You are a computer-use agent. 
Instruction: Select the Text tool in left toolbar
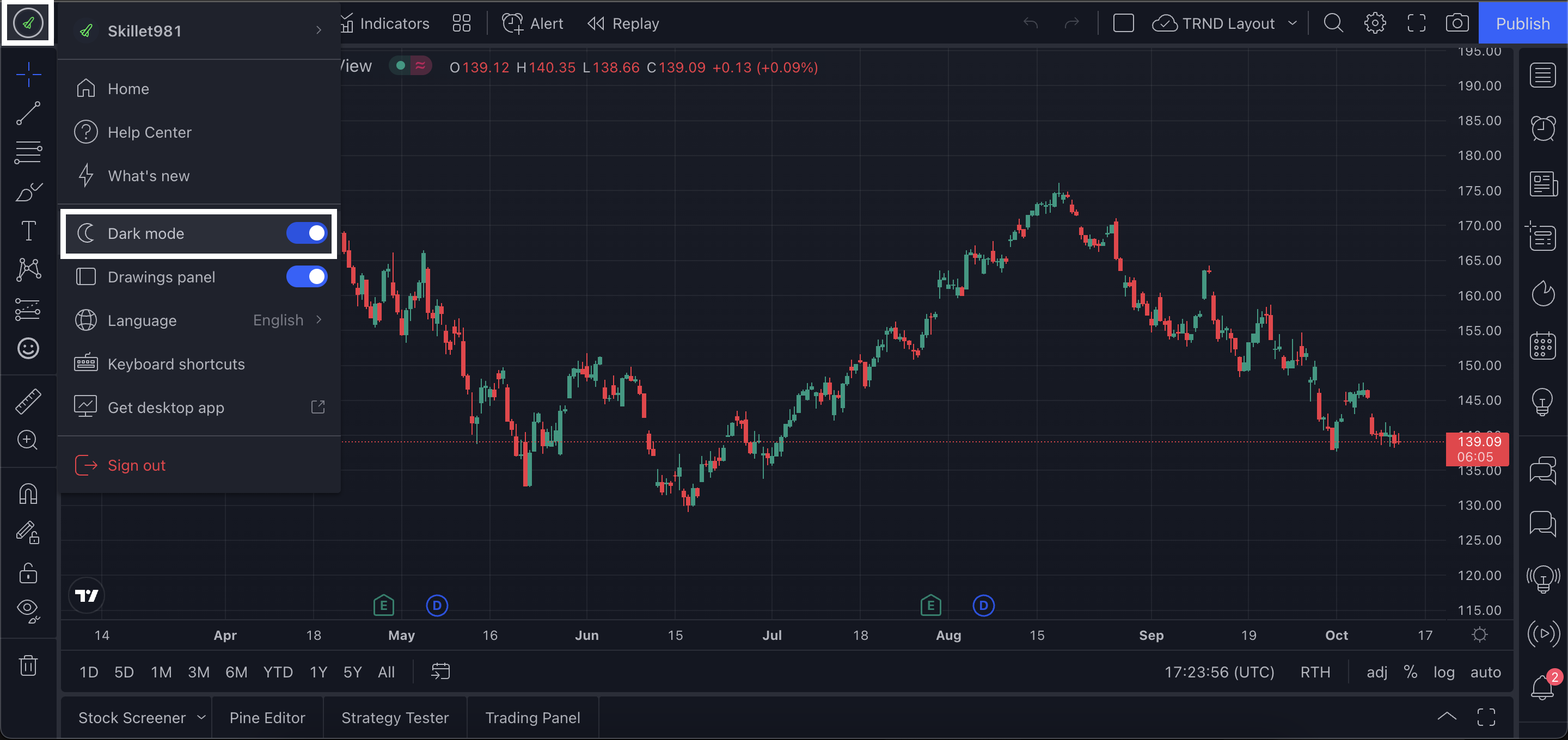coord(28,231)
